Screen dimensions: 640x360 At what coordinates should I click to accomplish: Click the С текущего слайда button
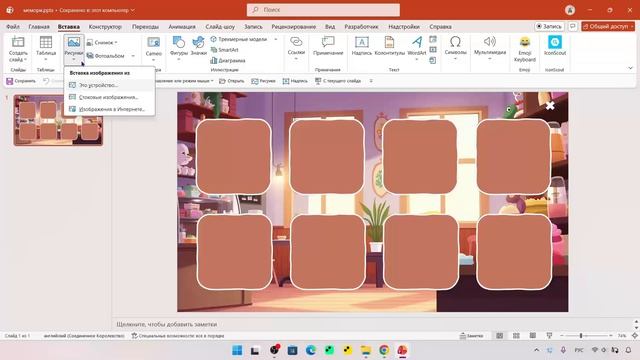[x=338, y=81]
